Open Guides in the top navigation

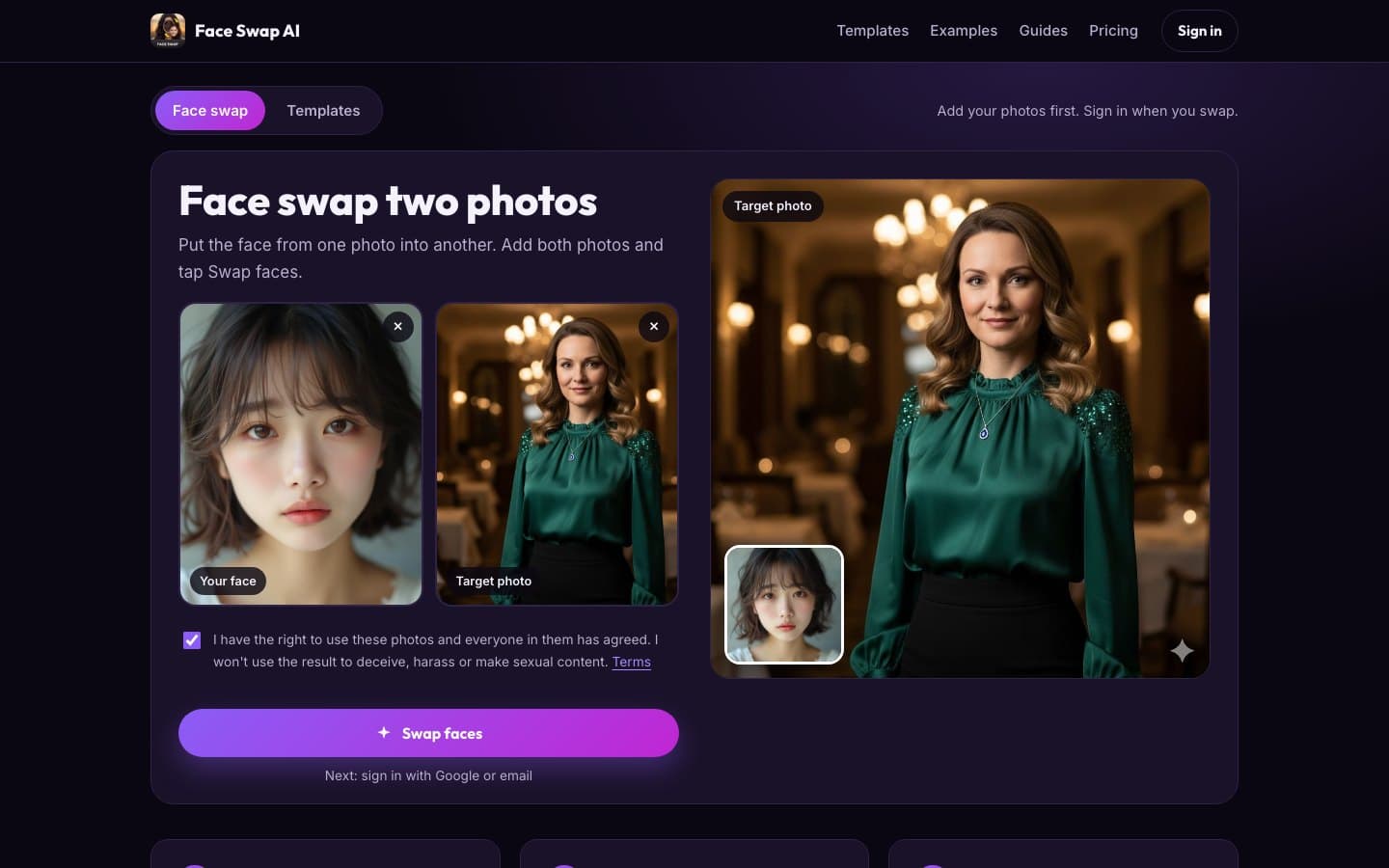pyautogui.click(x=1043, y=31)
